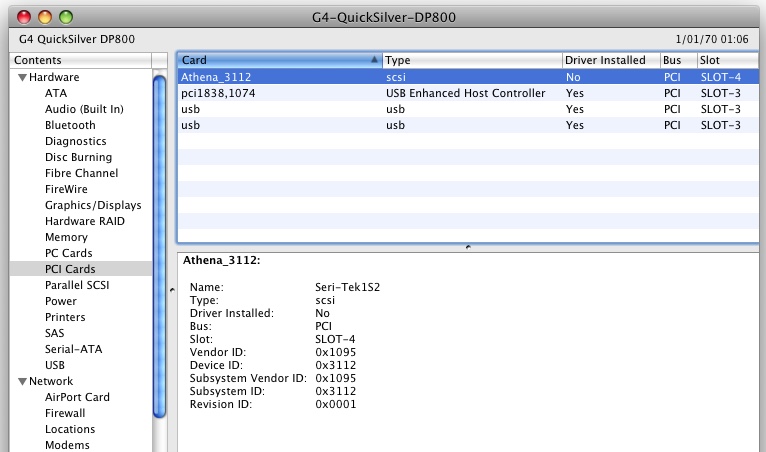Click the Network category label
Image resolution: width=766 pixels, height=452 pixels.
click(x=51, y=381)
